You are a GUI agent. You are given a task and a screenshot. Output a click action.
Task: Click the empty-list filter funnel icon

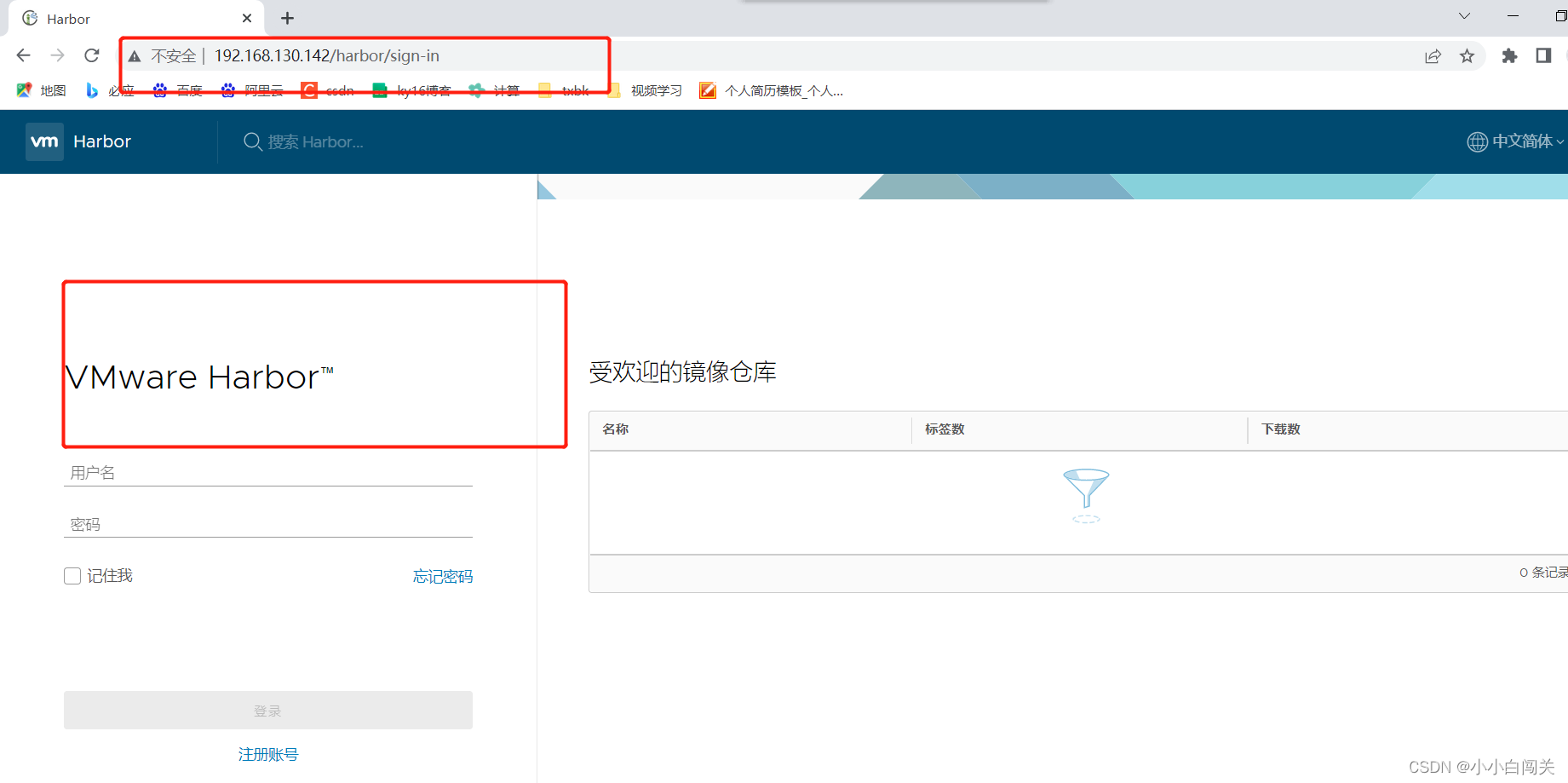[x=1086, y=495]
